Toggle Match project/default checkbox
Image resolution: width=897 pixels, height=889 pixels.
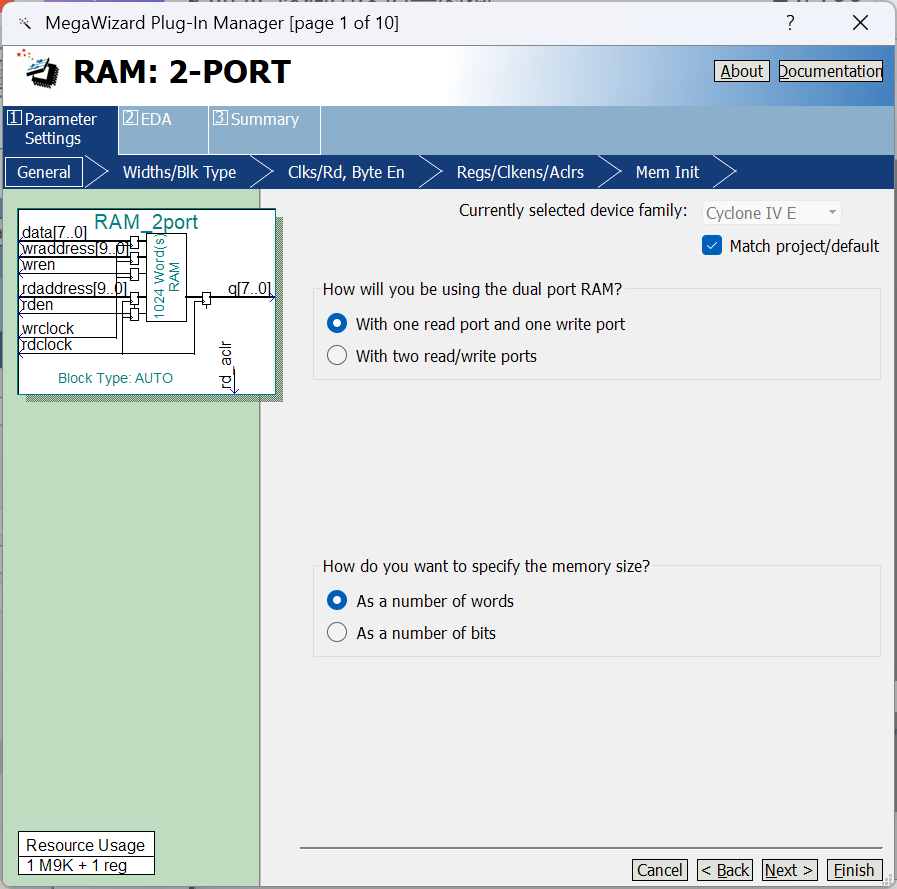pos(712,246)
